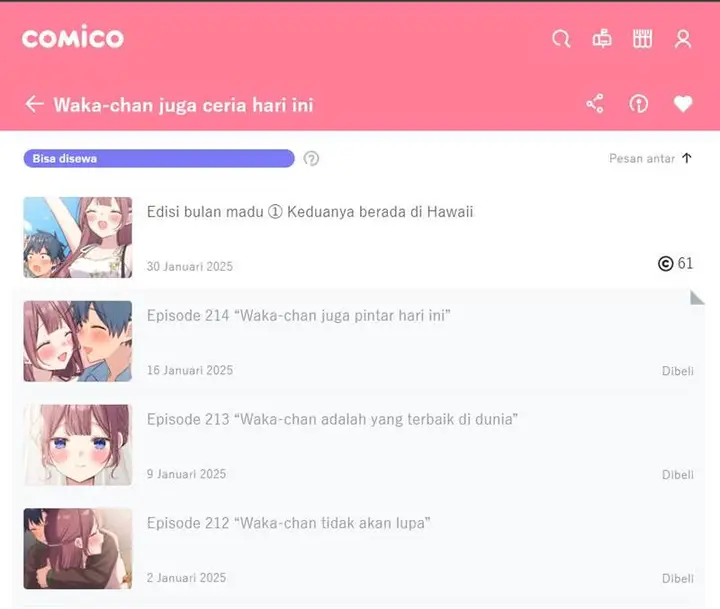Click the question mark help icon

(x=311, y=158)
